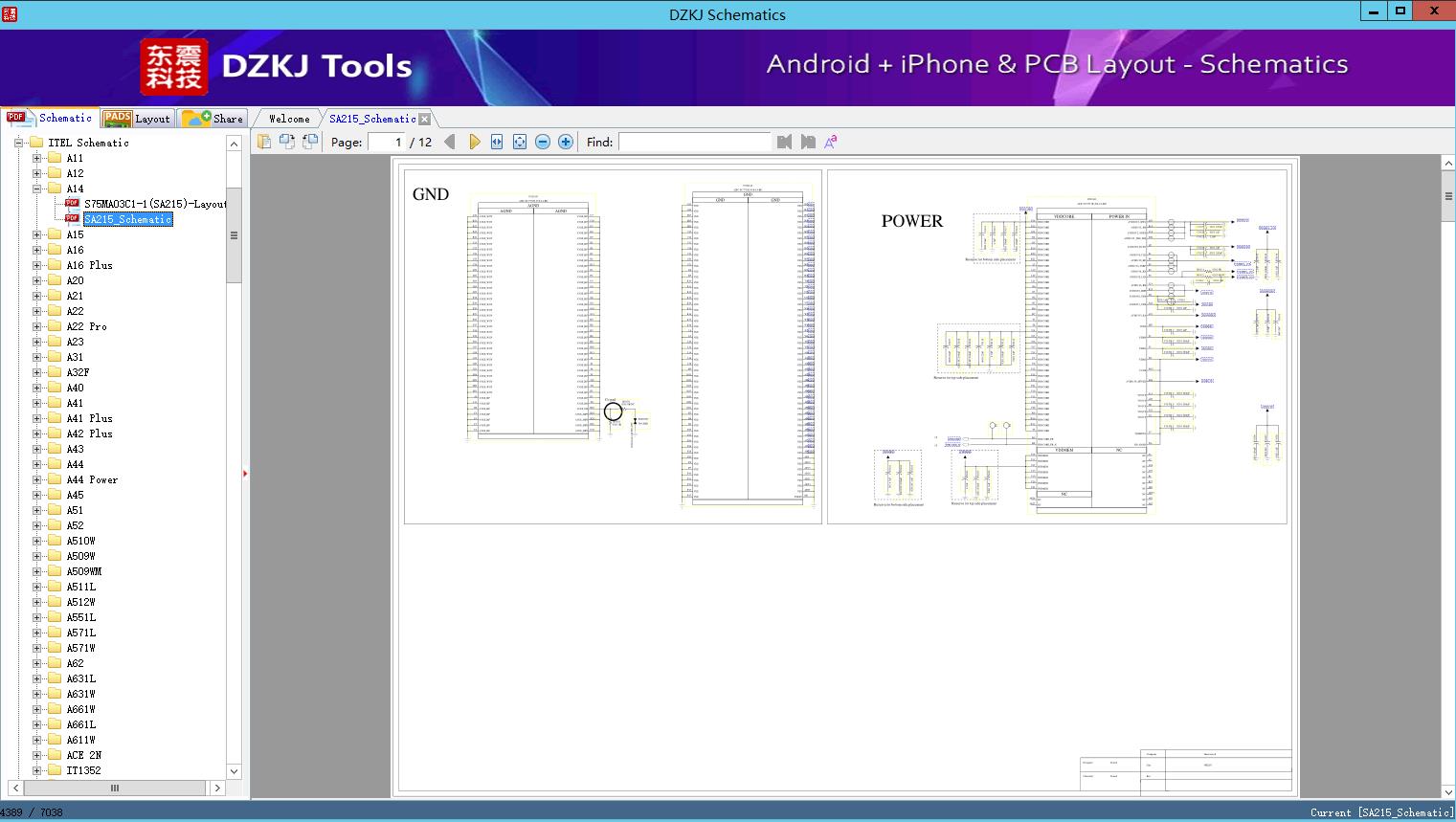Click the status text Current [SA215_Schematic]
This screenshot has width=1456, height=822.
(x=1381, y=812)
